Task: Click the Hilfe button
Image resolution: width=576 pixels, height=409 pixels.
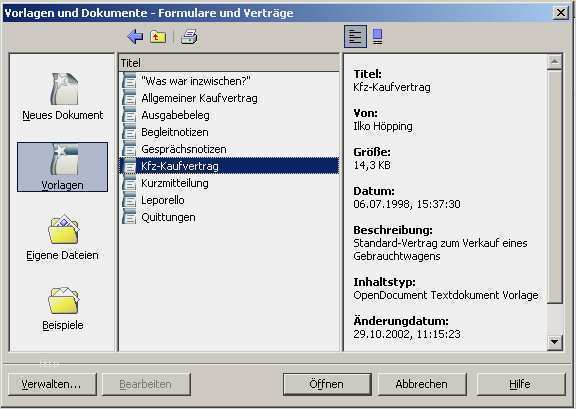Action: [521, 384]
